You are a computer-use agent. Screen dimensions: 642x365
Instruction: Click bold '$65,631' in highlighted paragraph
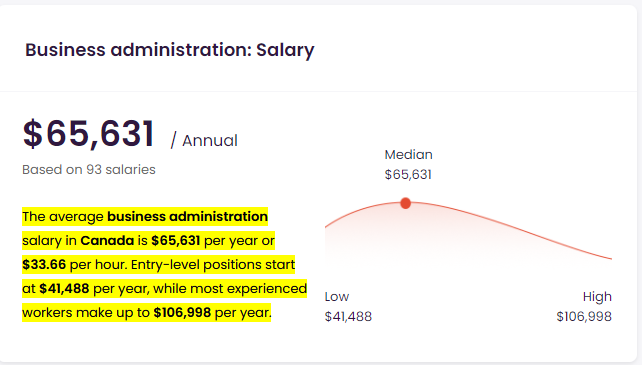(x=176, y=240)
